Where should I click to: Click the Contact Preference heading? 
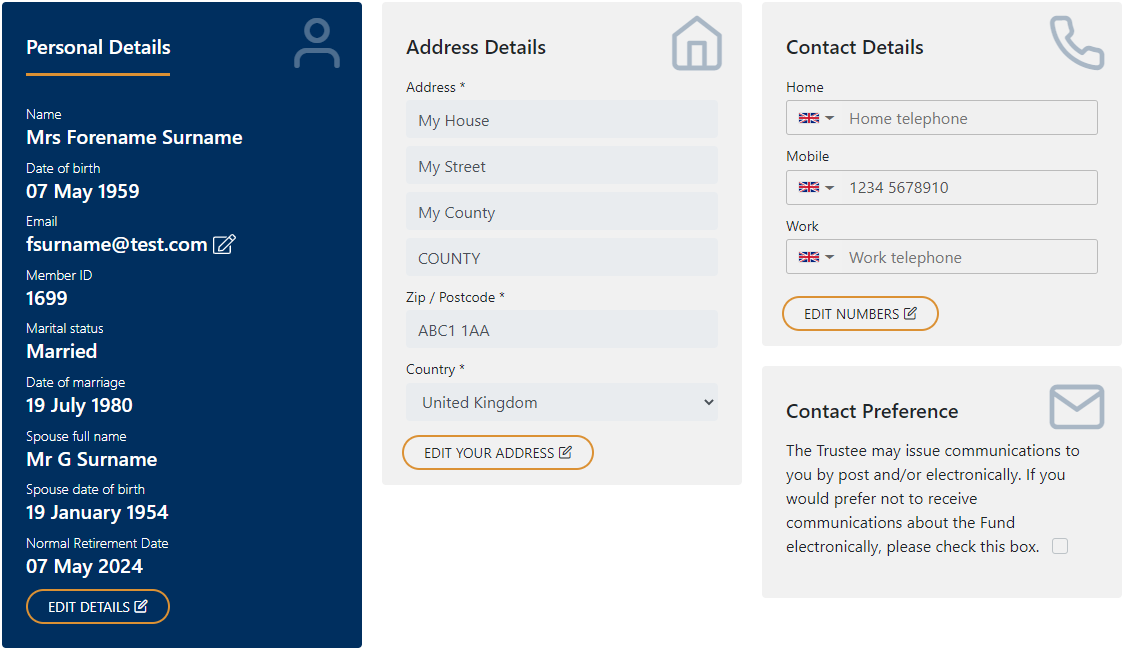click(872, 411)
